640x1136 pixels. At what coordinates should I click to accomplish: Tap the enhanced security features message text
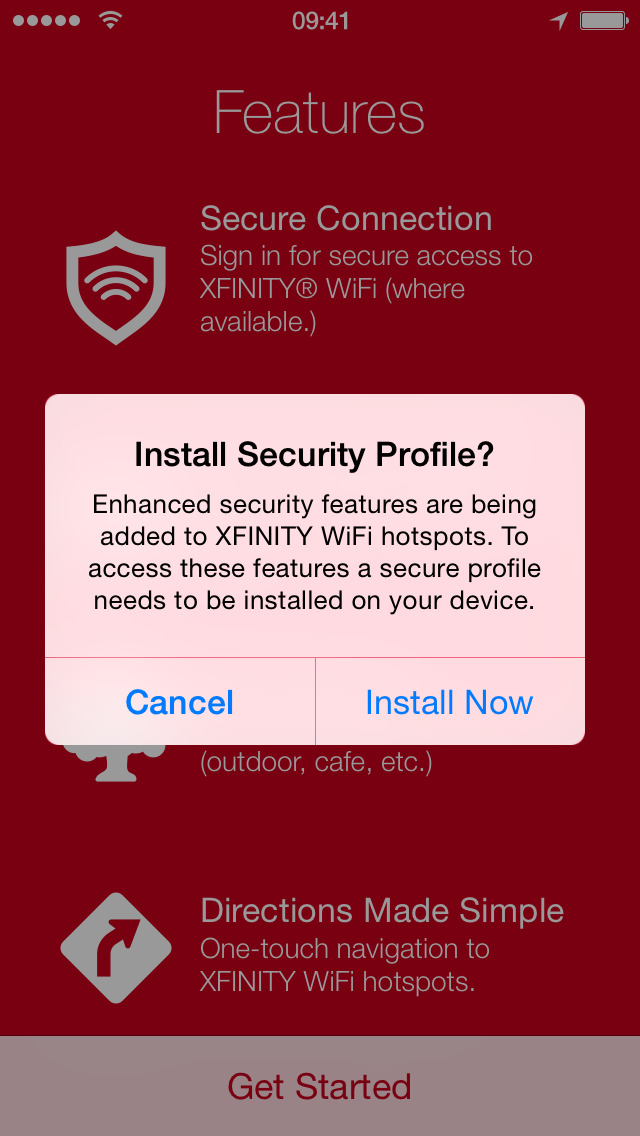tap(315, 552)
